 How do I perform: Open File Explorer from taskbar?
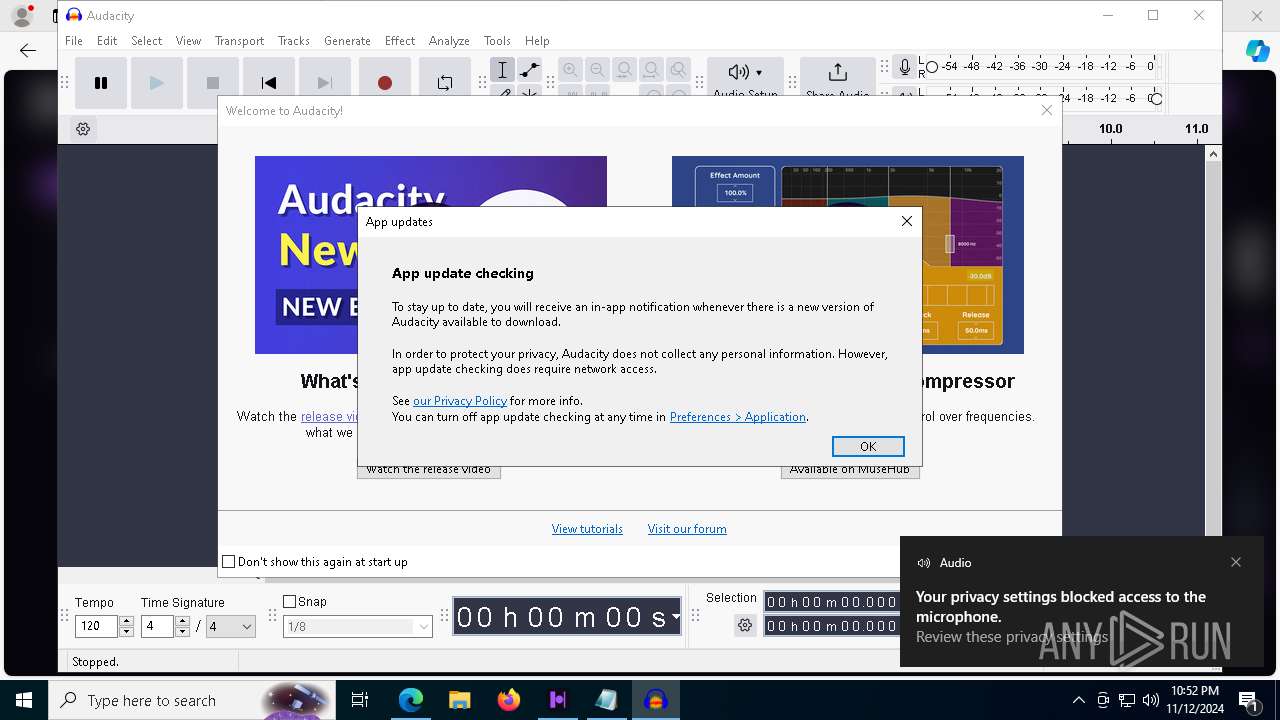pyautogui.click(x=459, y=700)
